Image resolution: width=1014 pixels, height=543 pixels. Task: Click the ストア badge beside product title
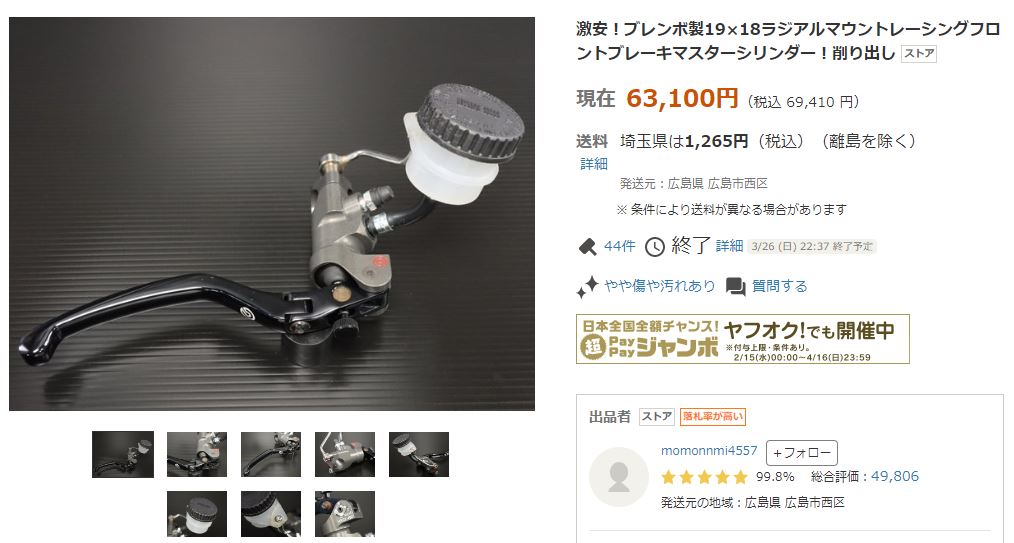coord(919,54)
